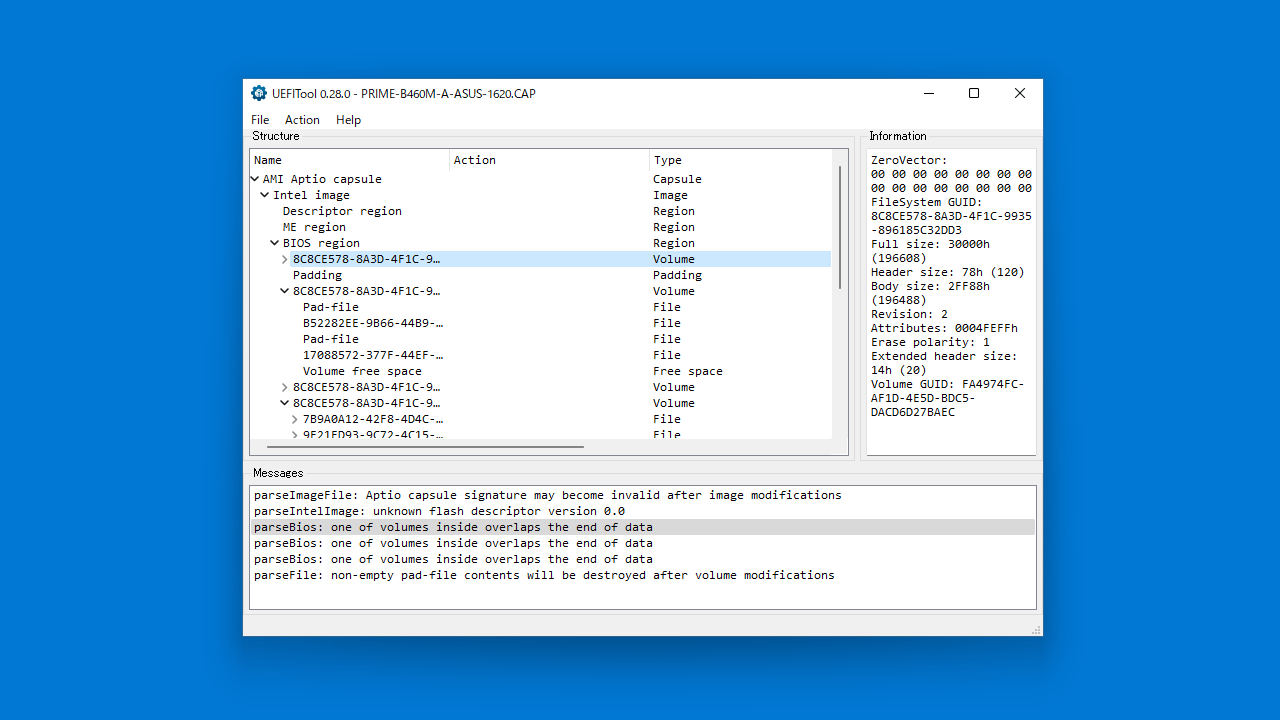Click the Structure vertical scrollbar
1280x720 pixels.
[840, 227]
